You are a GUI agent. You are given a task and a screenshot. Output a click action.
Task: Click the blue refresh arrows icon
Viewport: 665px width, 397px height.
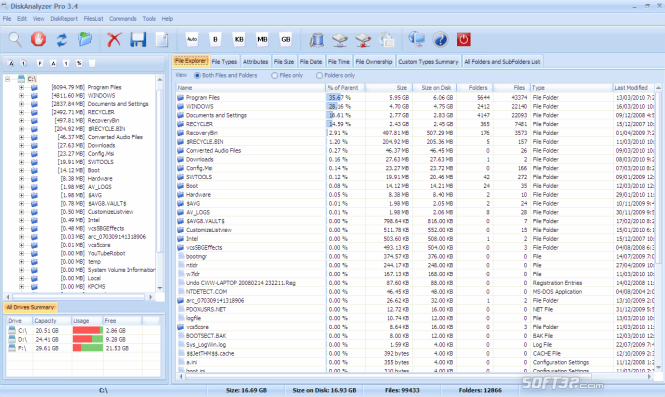(x=62, y=39)
